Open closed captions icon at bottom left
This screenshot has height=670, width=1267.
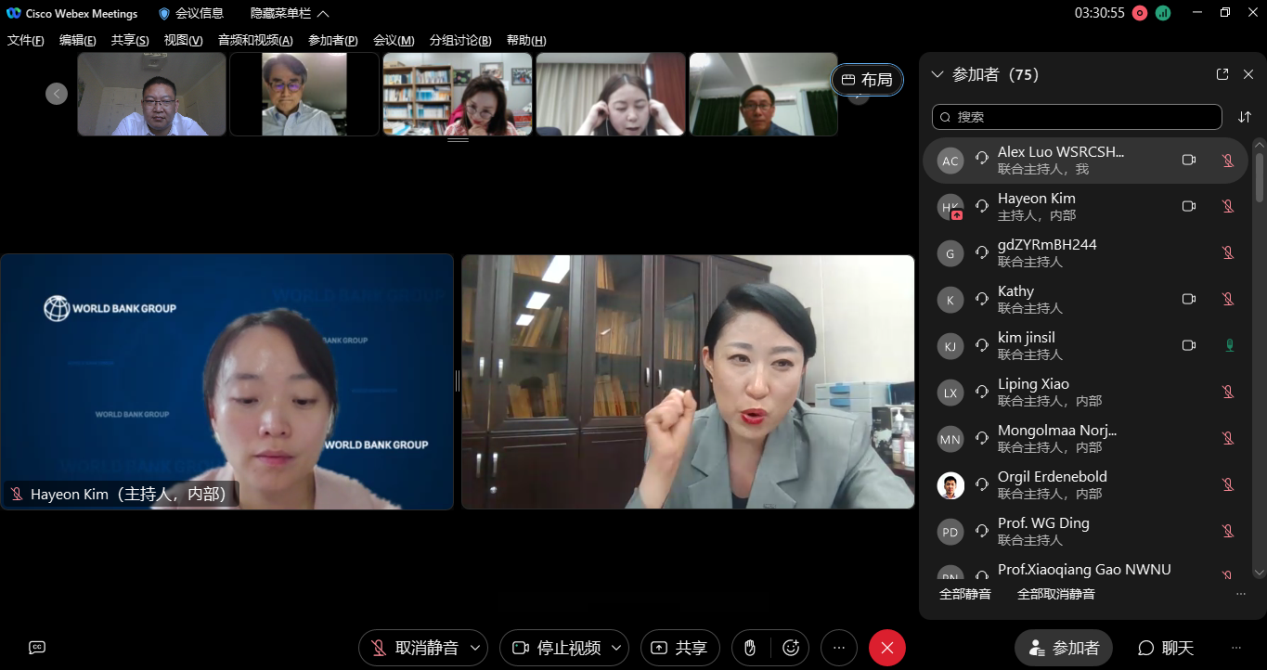click(x=37, y=648)
